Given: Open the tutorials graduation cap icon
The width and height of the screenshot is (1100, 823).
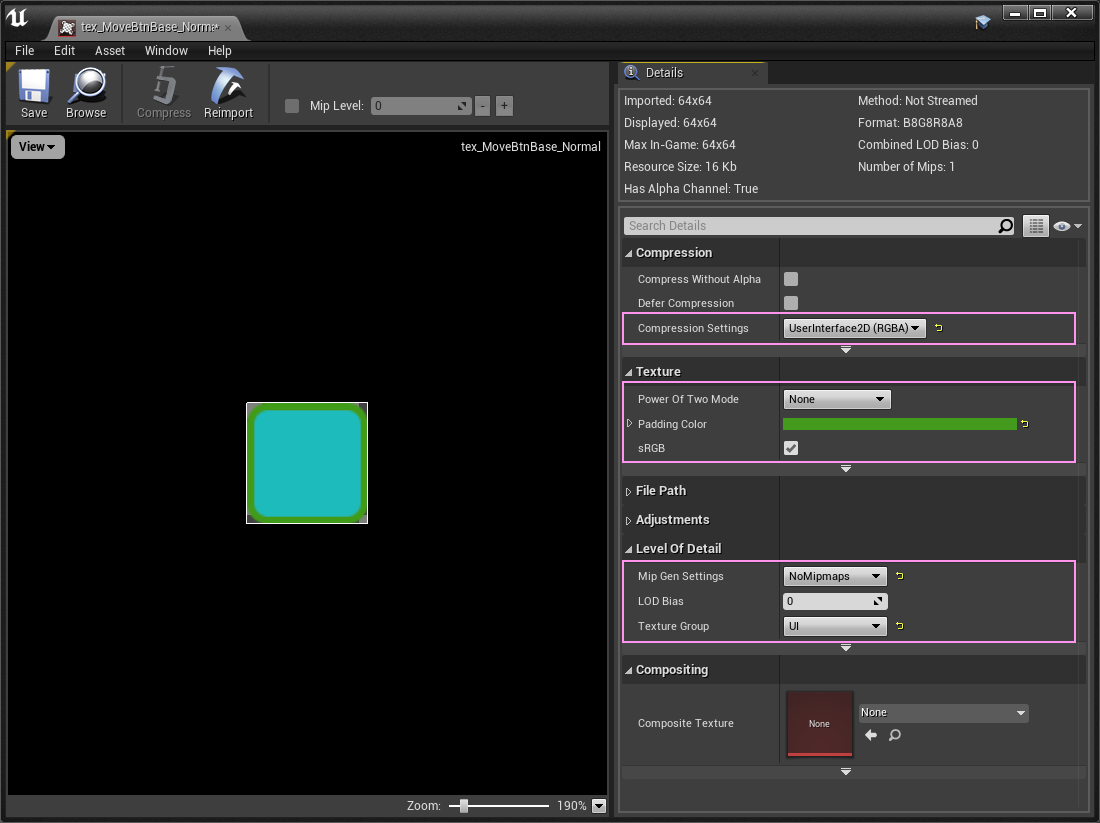Looking at the screenshot, I should [982, 22].
